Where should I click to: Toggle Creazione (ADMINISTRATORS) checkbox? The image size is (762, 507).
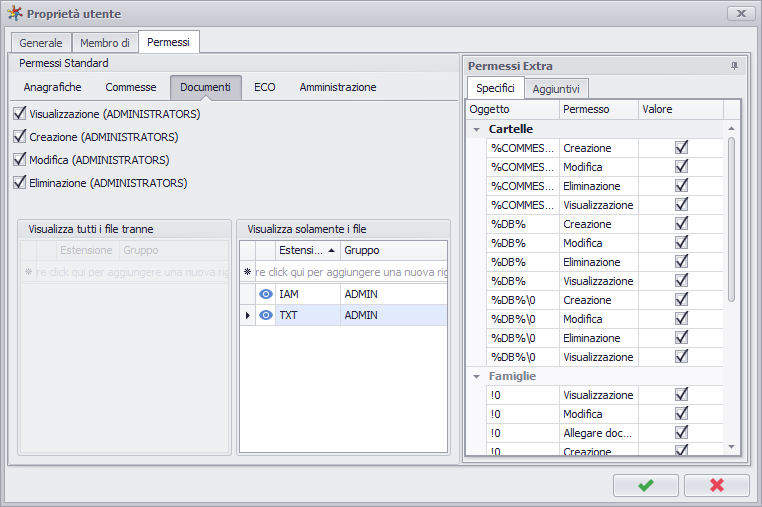pos(19,136)
